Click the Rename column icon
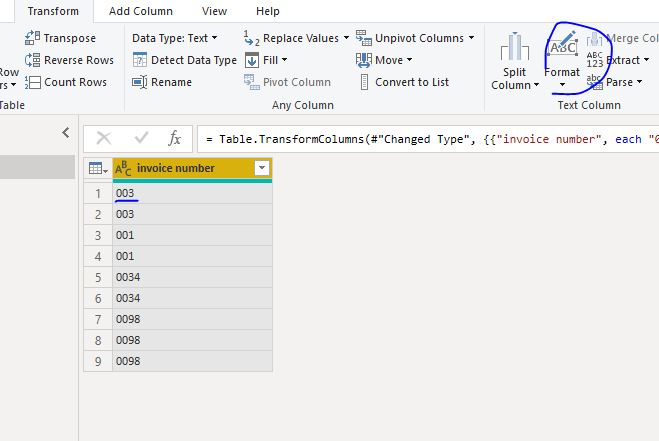The width and height of the screenshot is (659, 441). 140,82
